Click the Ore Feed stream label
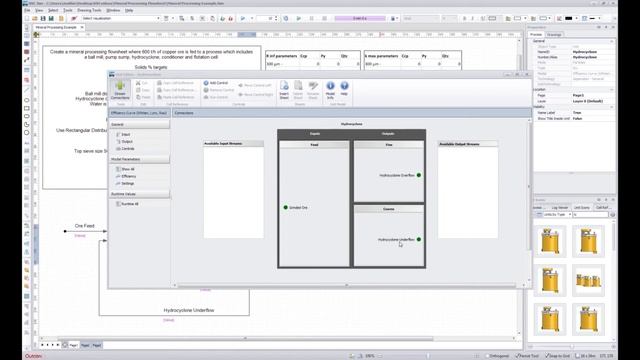The width and height of the screenshot is (640, 360). [84, 226]
